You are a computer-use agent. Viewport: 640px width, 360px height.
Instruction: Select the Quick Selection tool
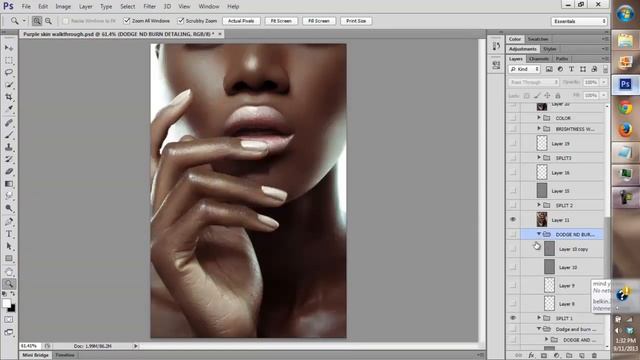[x=9, y=84]
